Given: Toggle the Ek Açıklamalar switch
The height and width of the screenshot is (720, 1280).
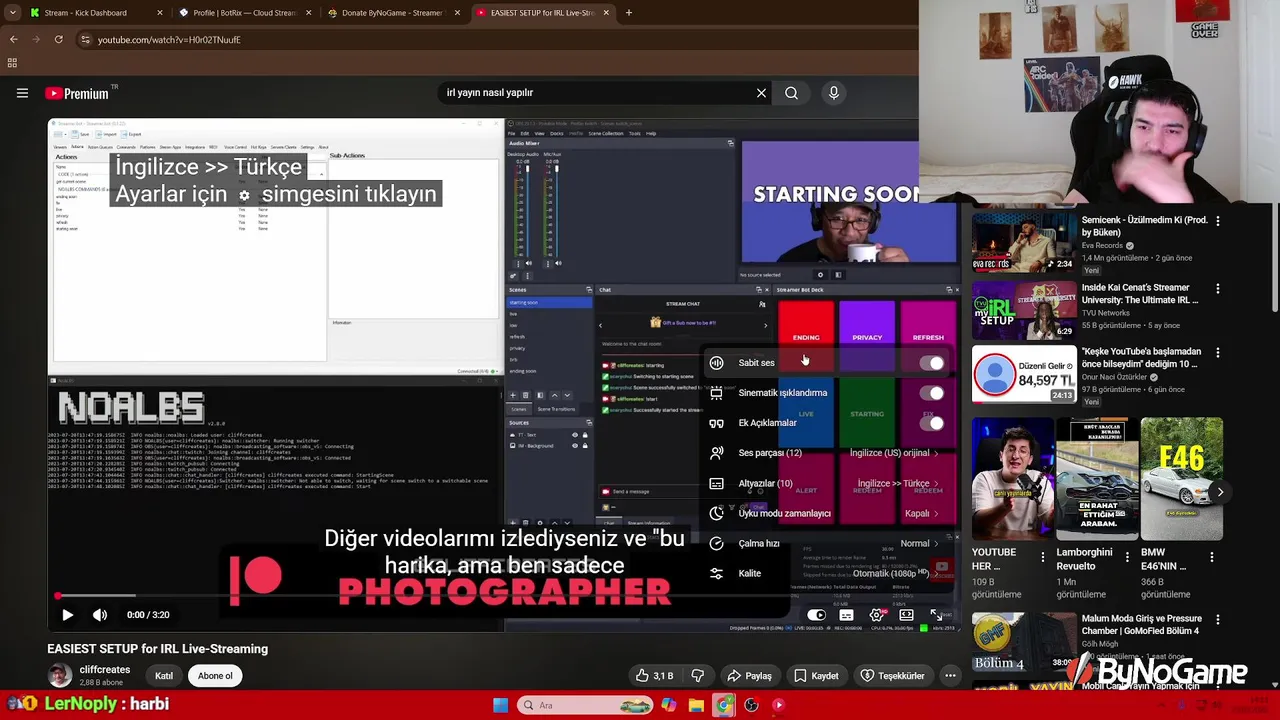Looking at the screenshot, I should coord(931,423).
